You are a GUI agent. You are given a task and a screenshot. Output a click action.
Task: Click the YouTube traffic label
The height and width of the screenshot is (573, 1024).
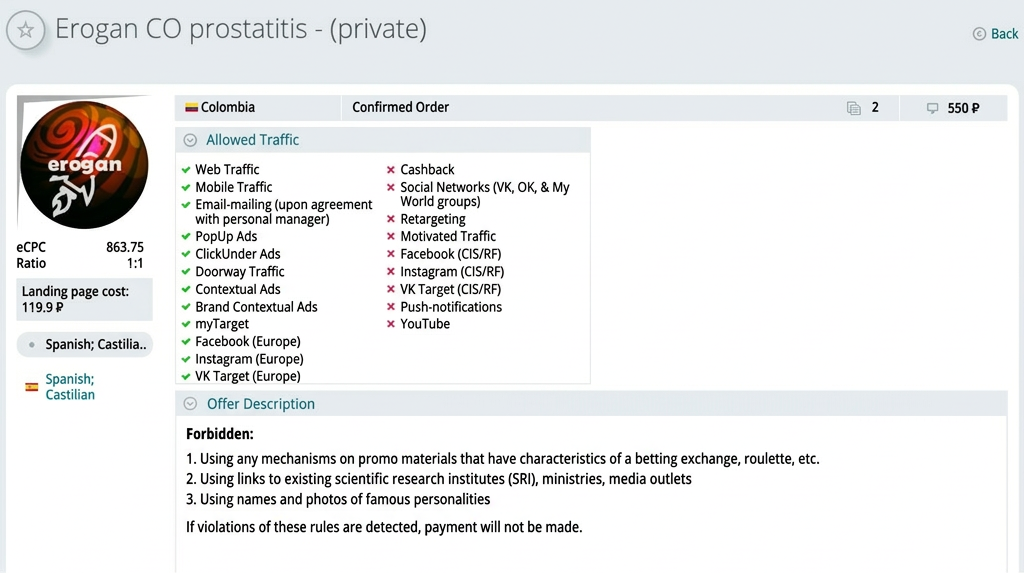tap(425, 324)
